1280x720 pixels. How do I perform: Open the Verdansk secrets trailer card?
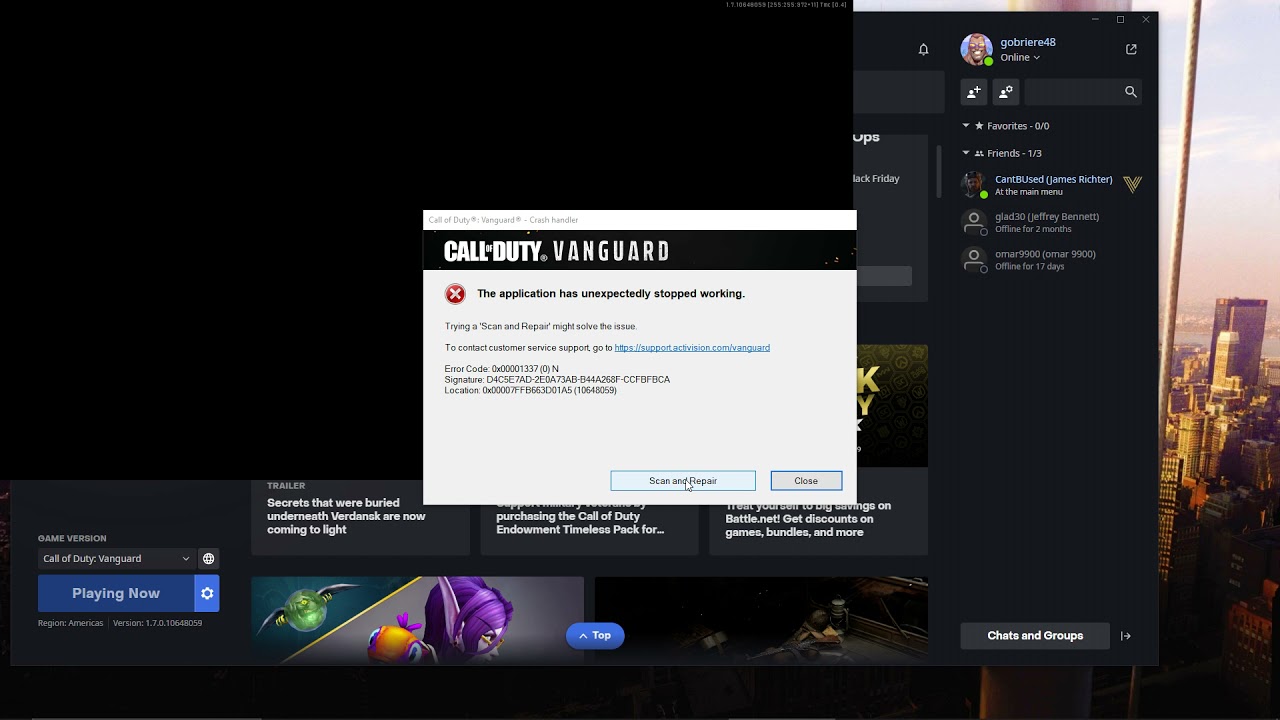pos(360,517)
